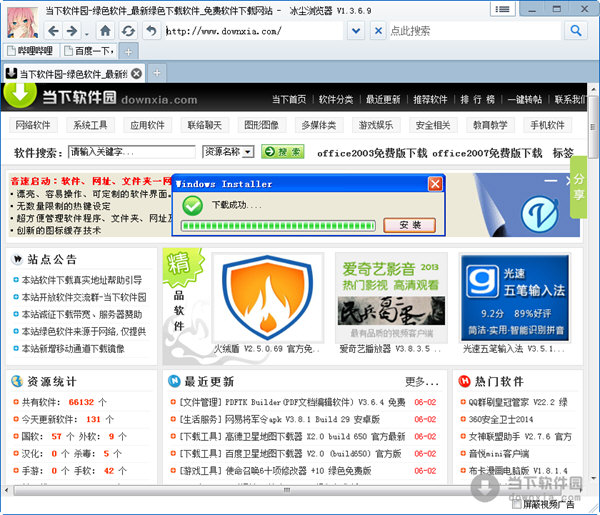
Task: Click the blue V logo in banner
Action: (x=540, y=214)
